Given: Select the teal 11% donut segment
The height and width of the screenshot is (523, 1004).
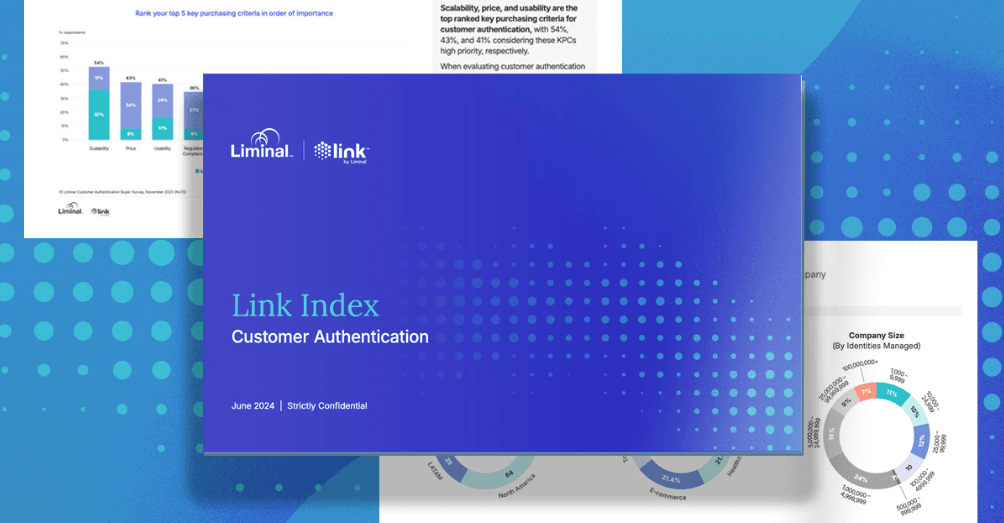Looking at the screenshot, I should (891, 390).
